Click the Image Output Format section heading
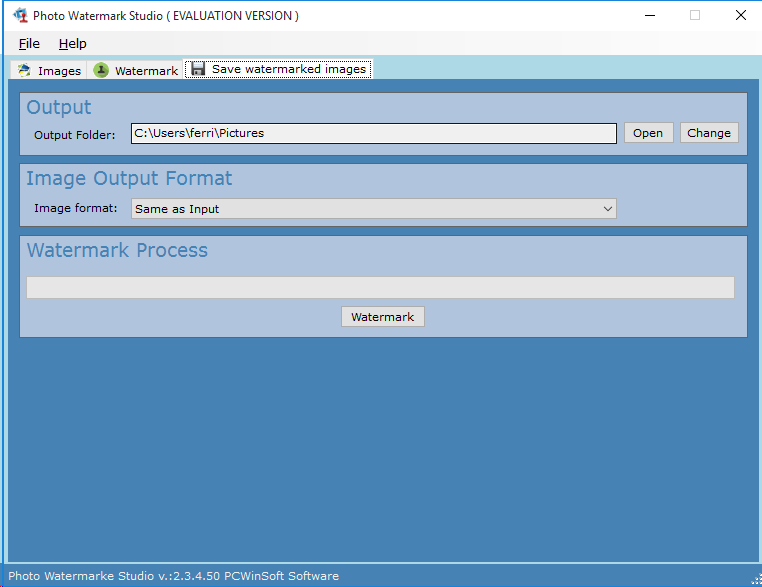 pos(129,179)
